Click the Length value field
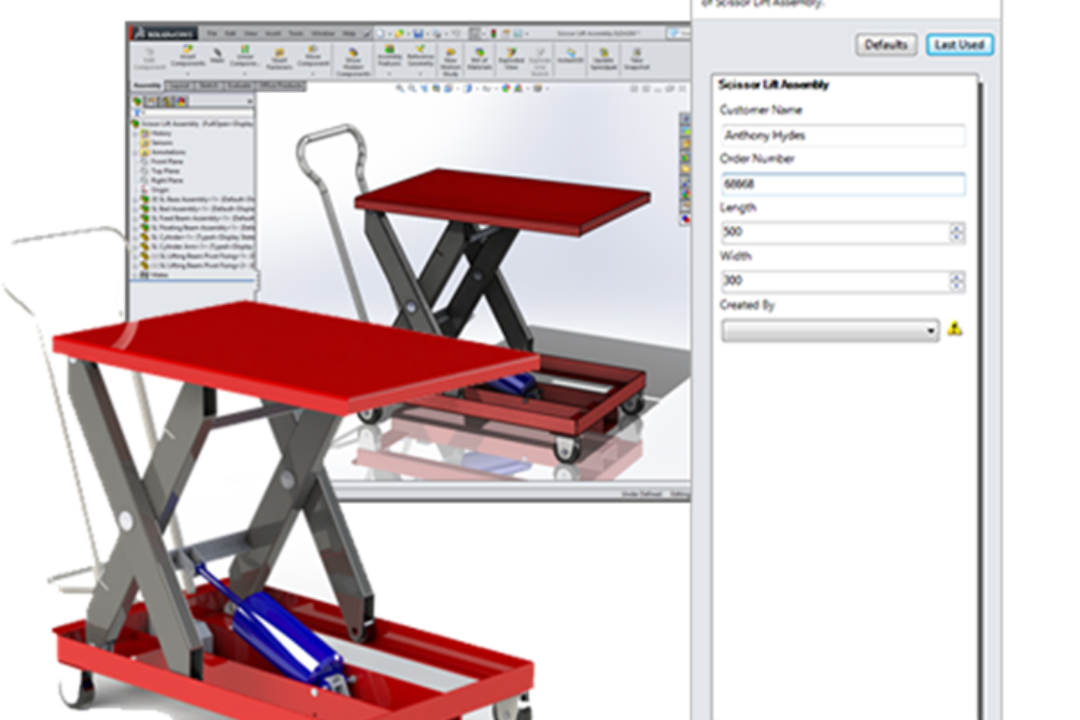 click(835, 232)
